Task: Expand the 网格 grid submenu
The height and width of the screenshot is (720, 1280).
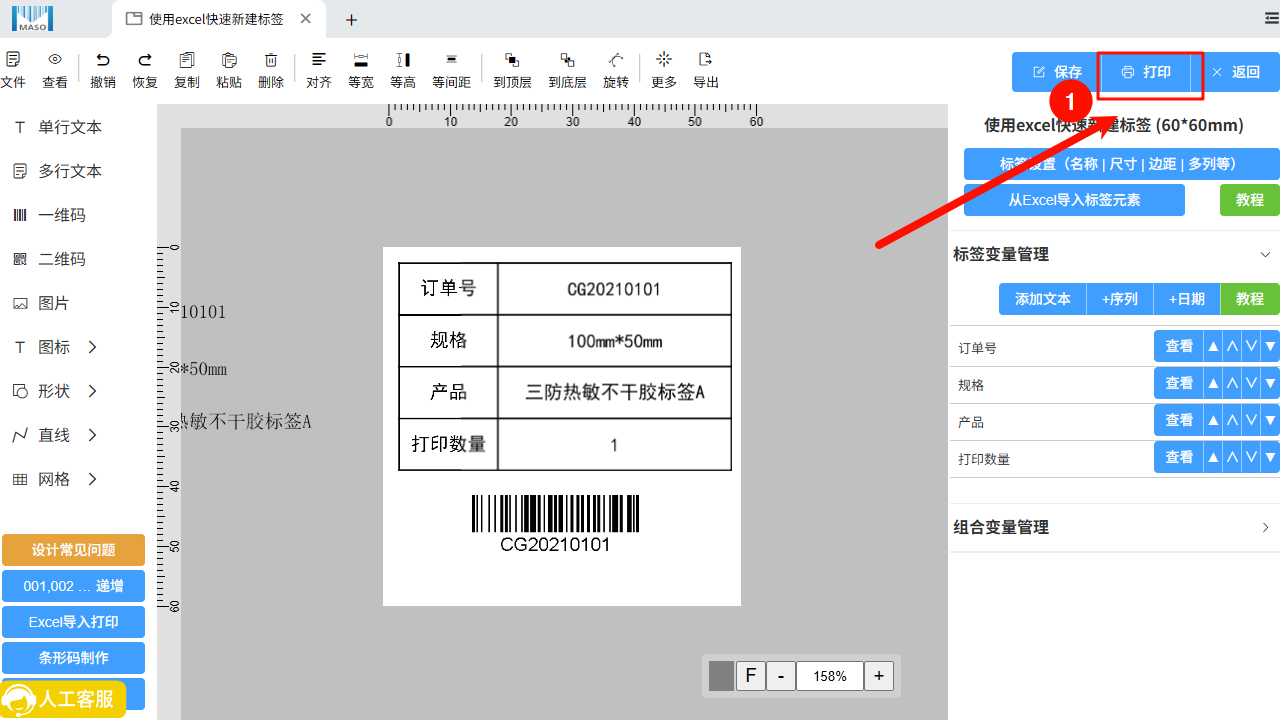Action: (92, 479)
